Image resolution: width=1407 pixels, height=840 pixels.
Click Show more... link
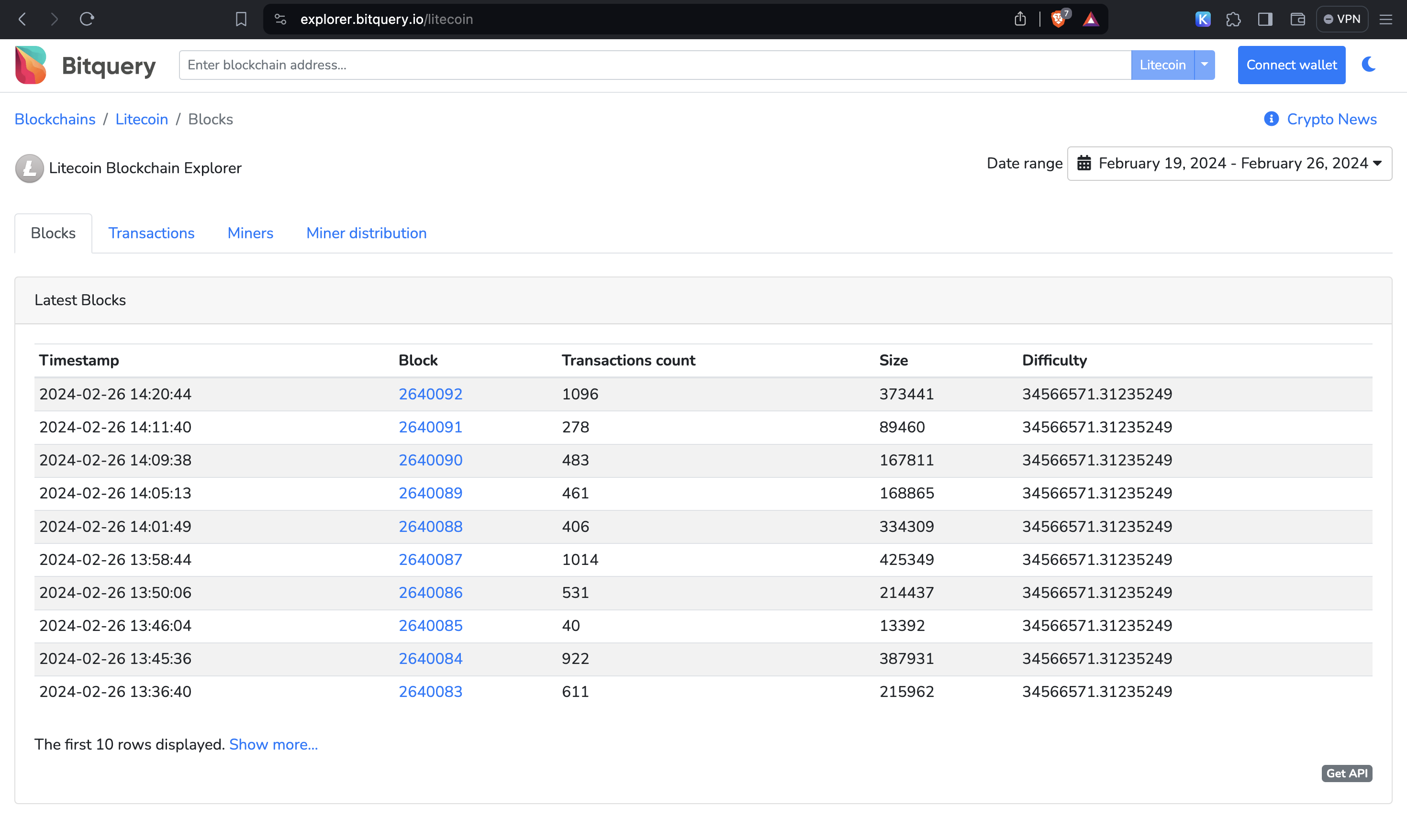click(273, 744)
